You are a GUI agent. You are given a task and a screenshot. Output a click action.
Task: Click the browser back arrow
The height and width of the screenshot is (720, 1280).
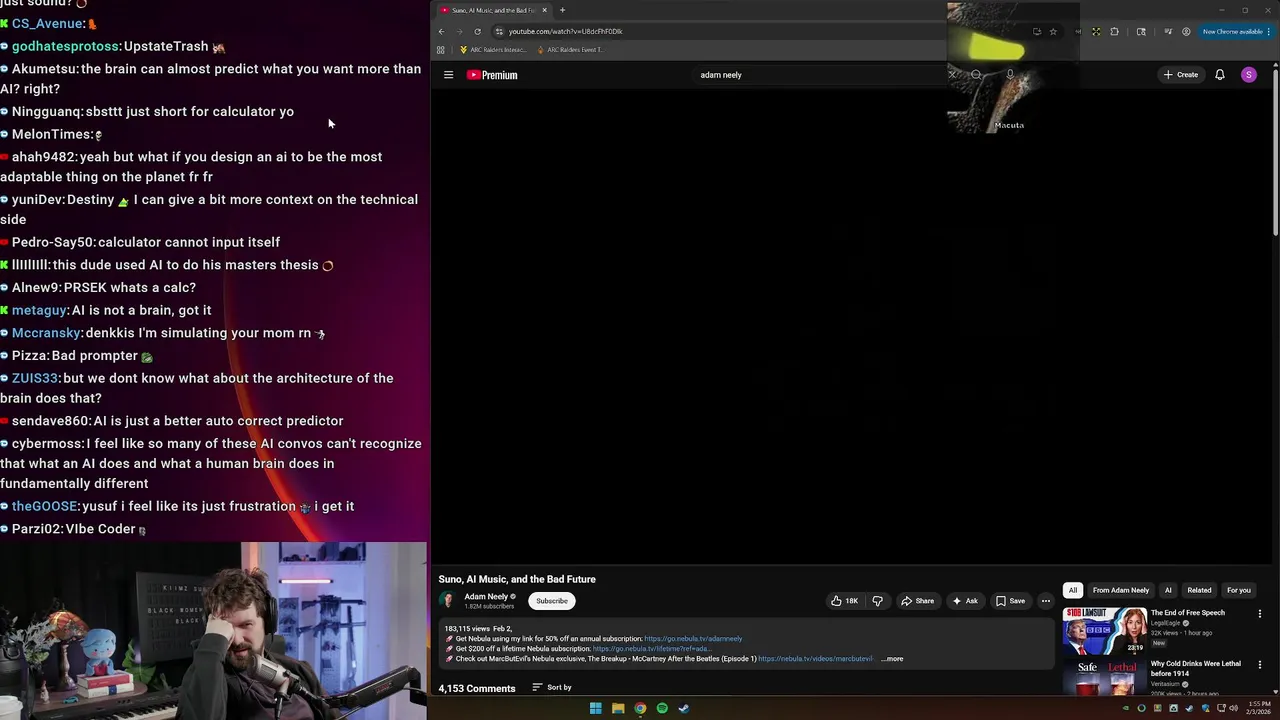pyautogui.click(x=441, y=31)
